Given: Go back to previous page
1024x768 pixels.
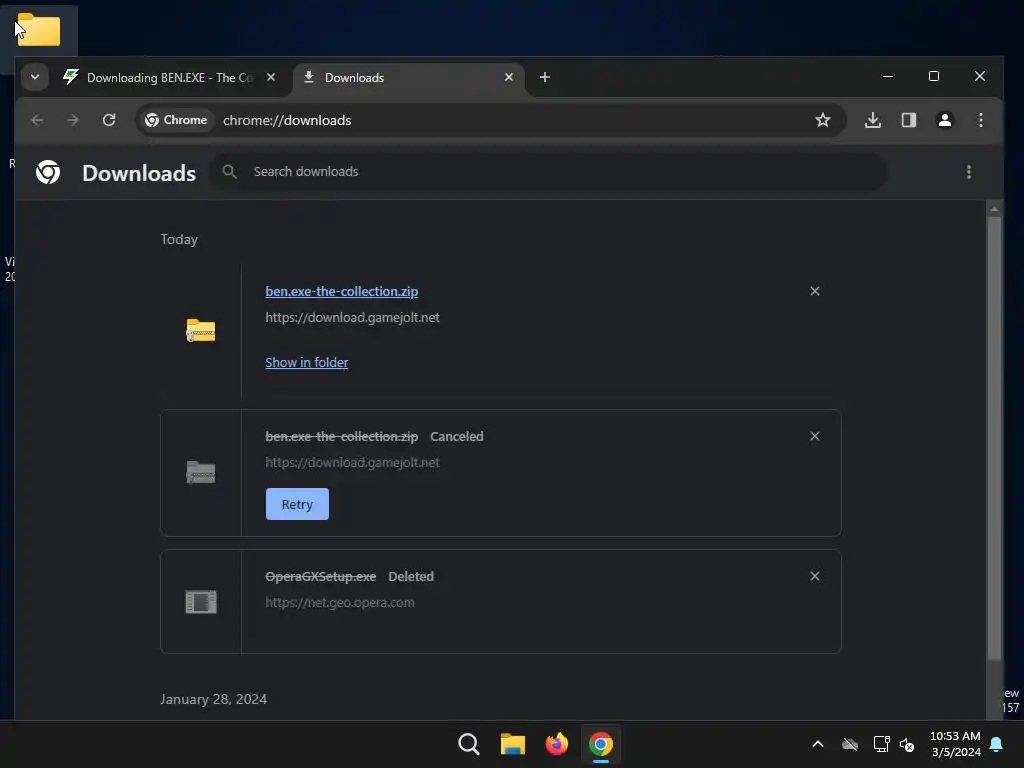Looking at the screenshot, I should click(x=37, y=120).
